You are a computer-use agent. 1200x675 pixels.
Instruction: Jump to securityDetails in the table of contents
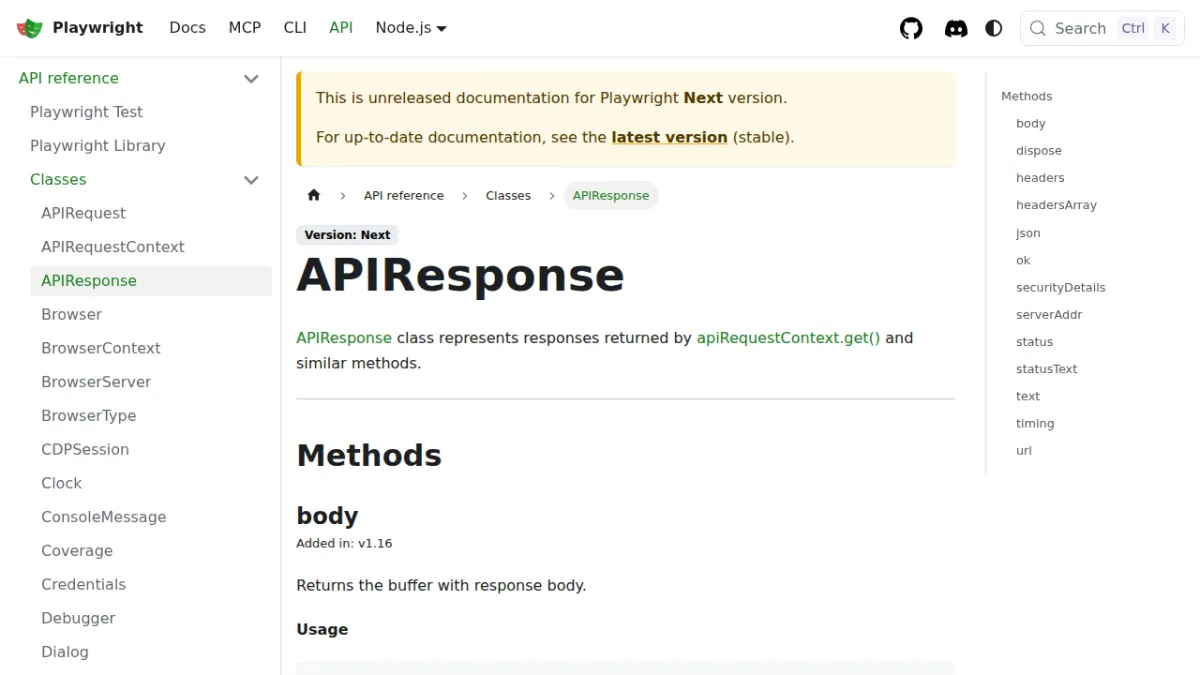click(1061, 287)
